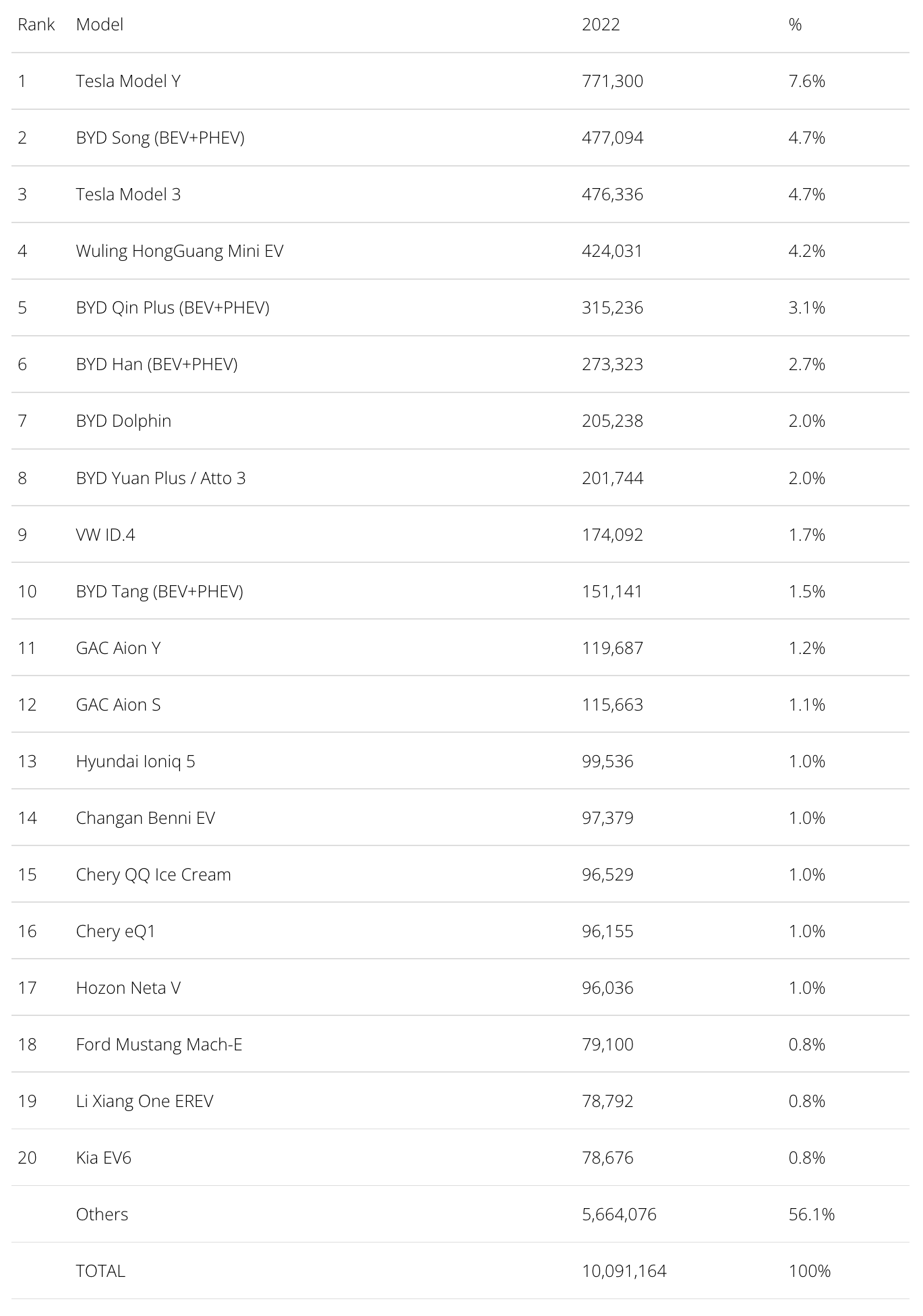Click the 1.5% share for BYD Tang
The height and width of the screenshot is (1316, 923).
click(x=806, y=591)
